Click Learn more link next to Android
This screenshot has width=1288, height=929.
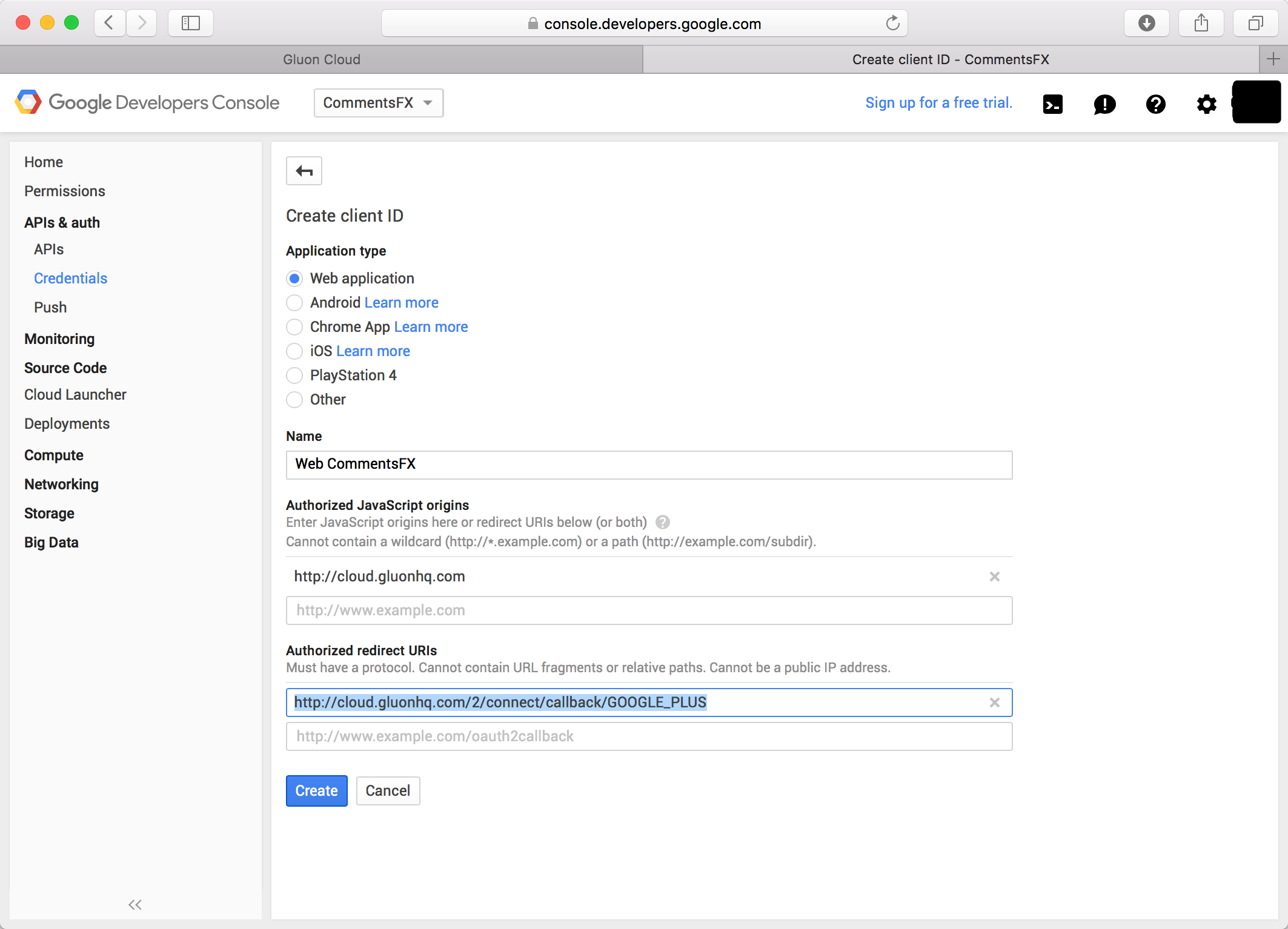401,303
